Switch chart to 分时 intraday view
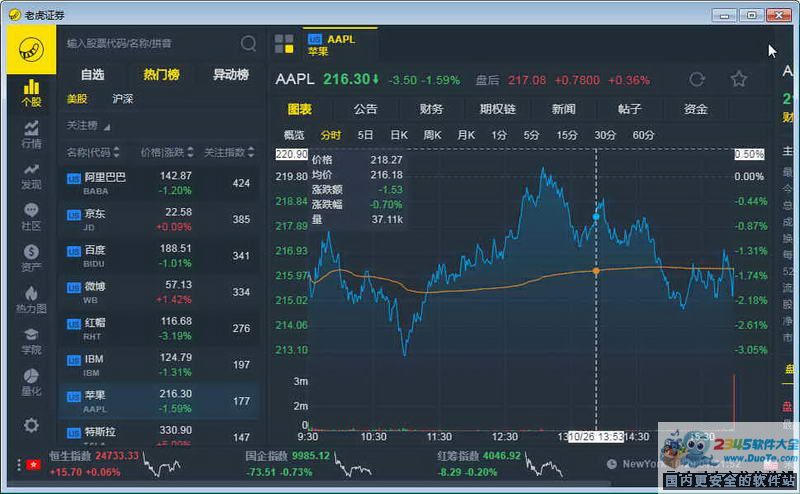Image resolution: width=800 pixels, height=494 pixels. 331,135
